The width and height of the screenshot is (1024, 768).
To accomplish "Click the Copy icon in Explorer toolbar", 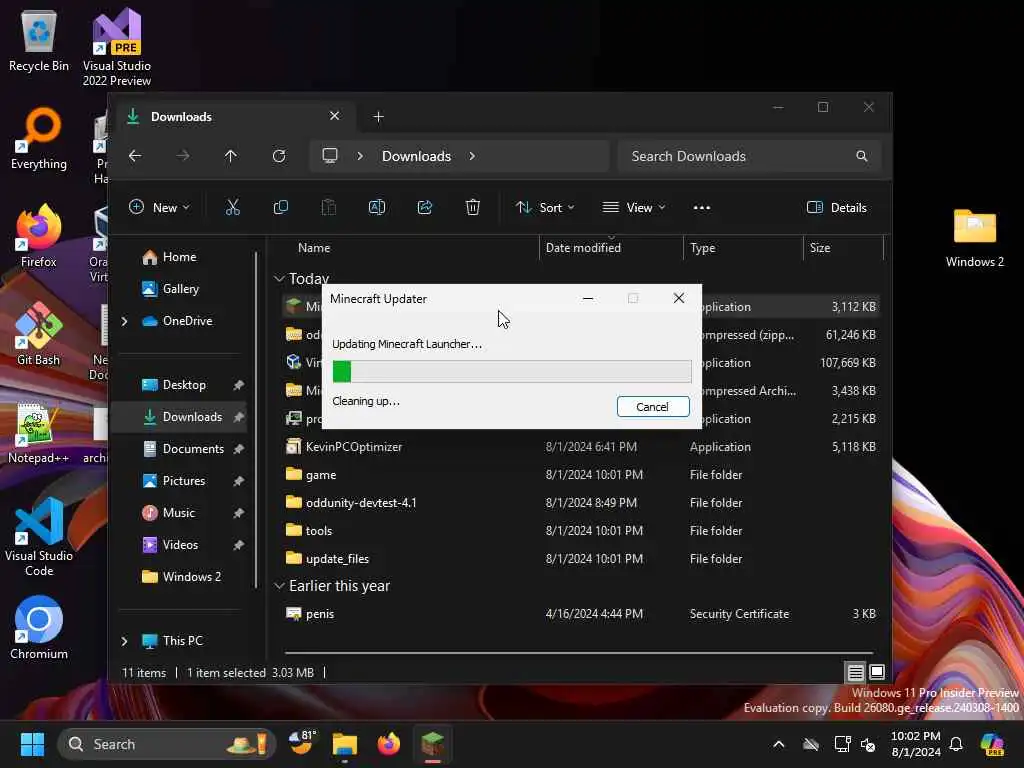I will [x=281, y=208].
